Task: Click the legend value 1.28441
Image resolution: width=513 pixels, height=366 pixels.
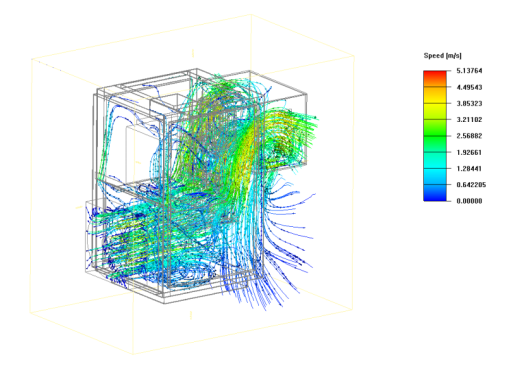Action: (x=469, y=168)
